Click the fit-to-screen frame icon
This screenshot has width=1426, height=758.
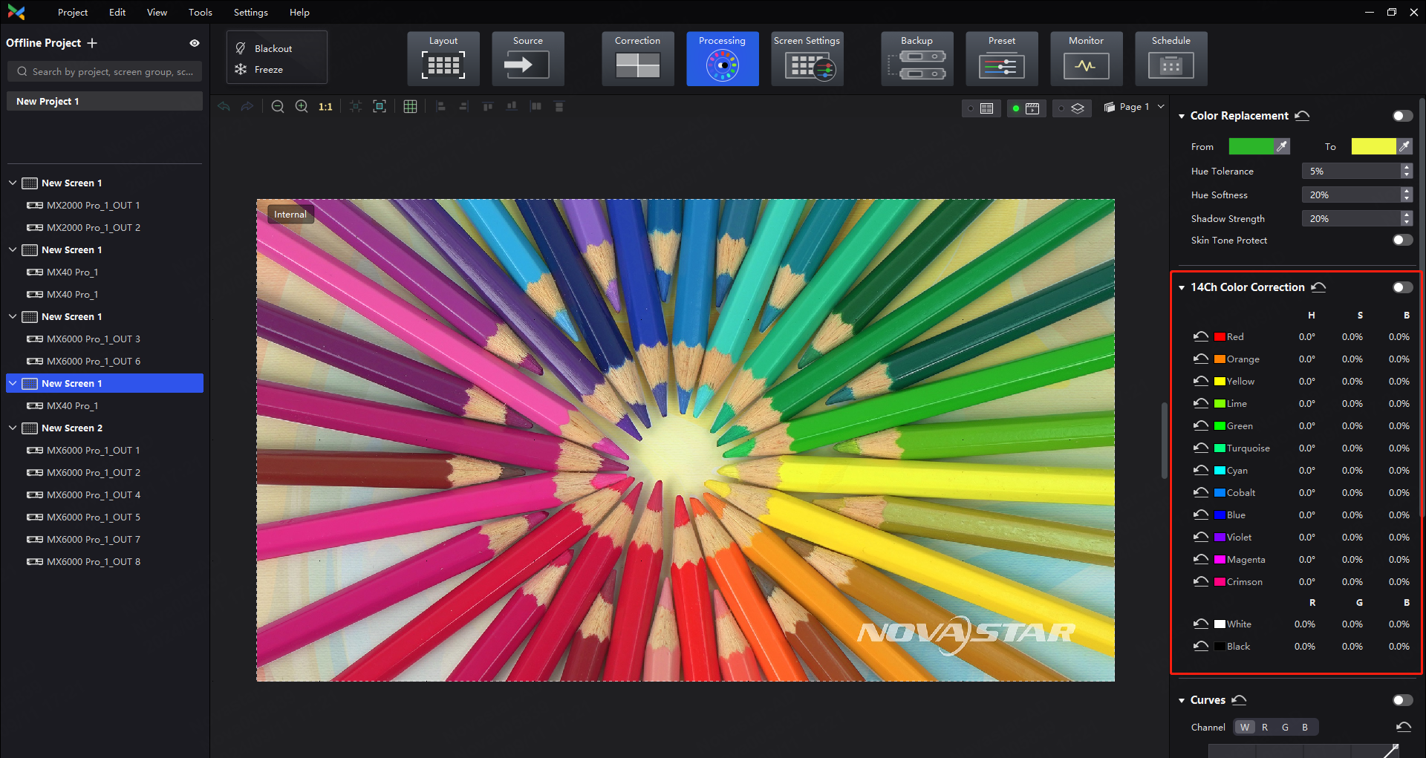(x=379, y=107)
